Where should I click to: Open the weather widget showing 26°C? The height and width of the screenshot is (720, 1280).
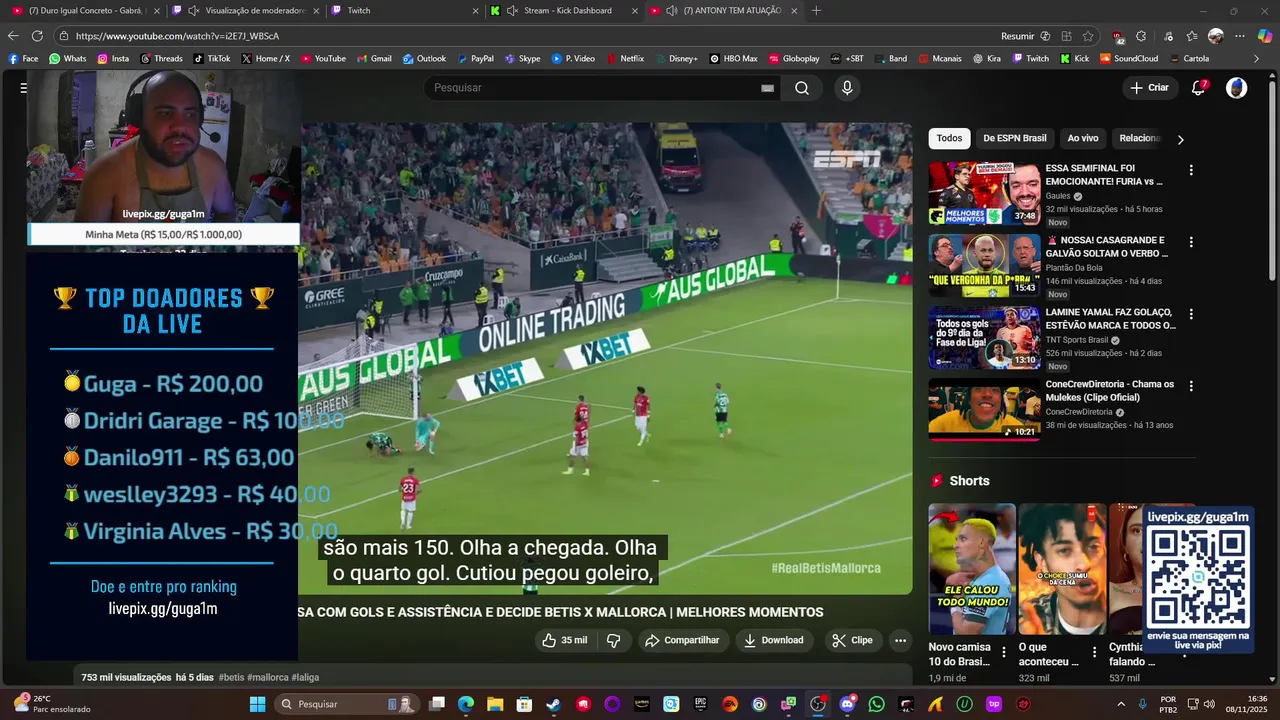50,704
